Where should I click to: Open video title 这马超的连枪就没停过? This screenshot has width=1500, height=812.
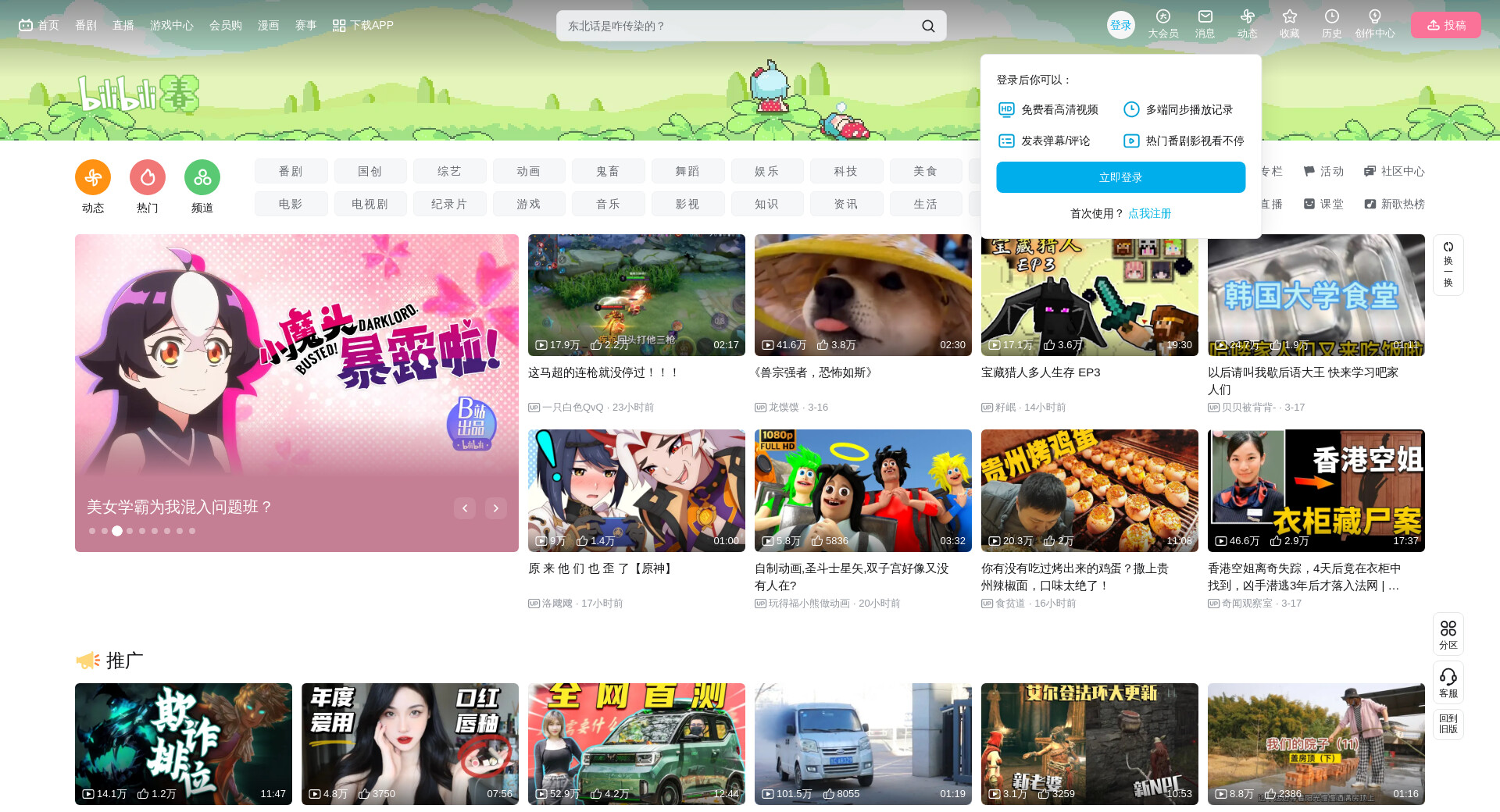604,373
